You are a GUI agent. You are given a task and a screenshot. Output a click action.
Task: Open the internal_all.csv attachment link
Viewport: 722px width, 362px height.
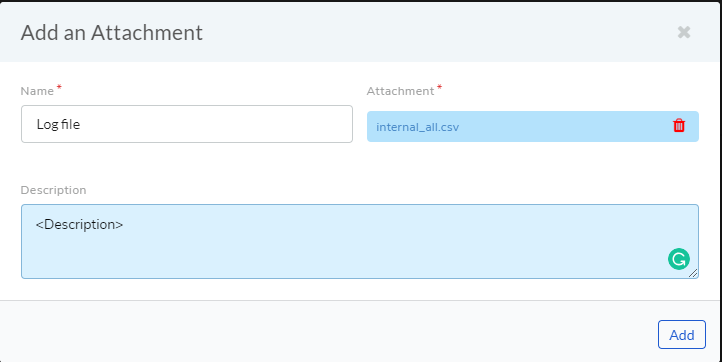(417, 127)
